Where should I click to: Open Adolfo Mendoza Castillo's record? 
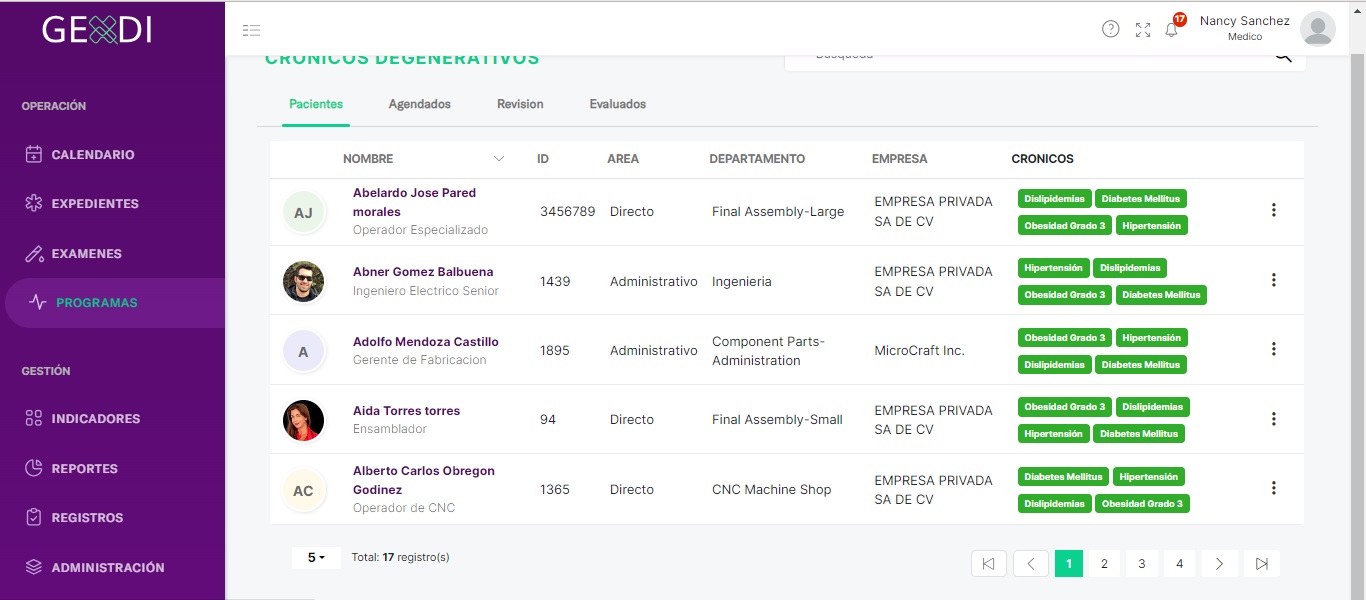tap(426, 342)
